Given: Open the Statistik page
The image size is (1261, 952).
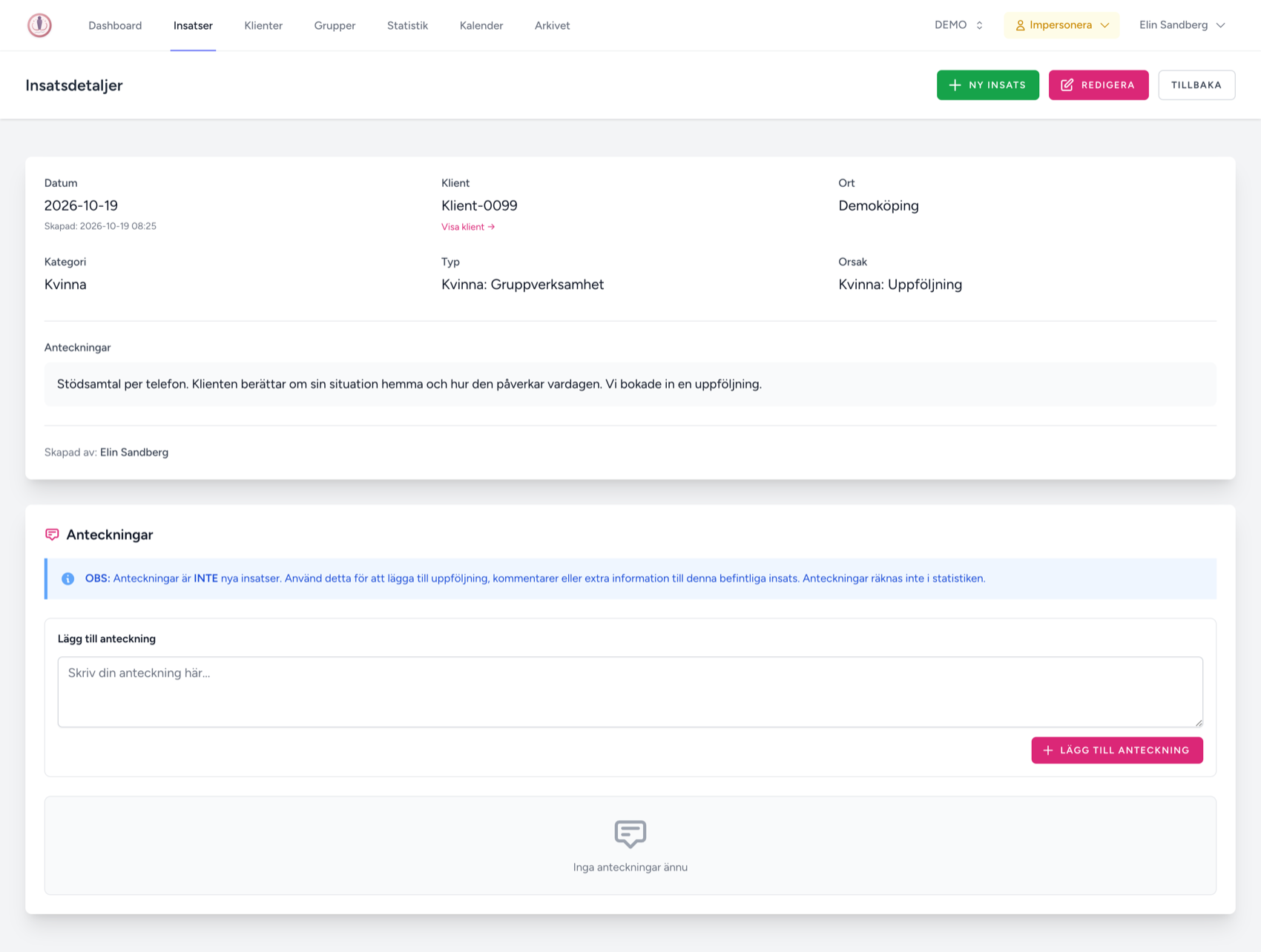Looking at the screenshot, I should coord(407,25).
